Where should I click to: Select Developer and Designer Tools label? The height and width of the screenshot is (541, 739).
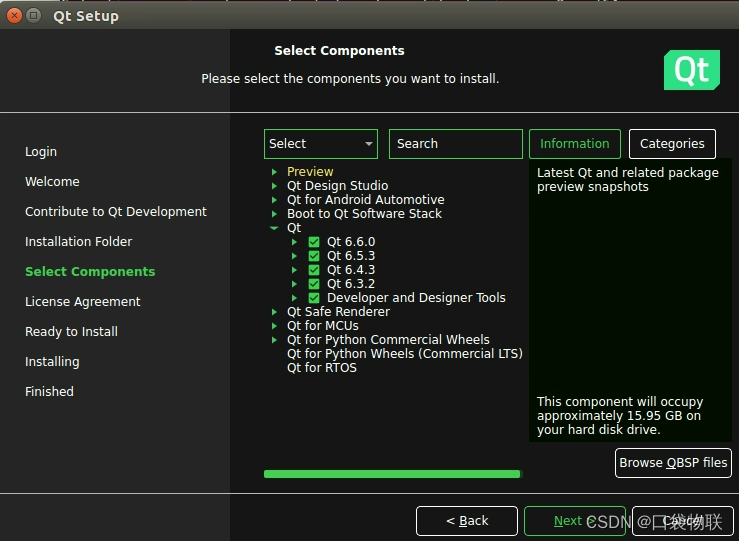pos(416,298)
